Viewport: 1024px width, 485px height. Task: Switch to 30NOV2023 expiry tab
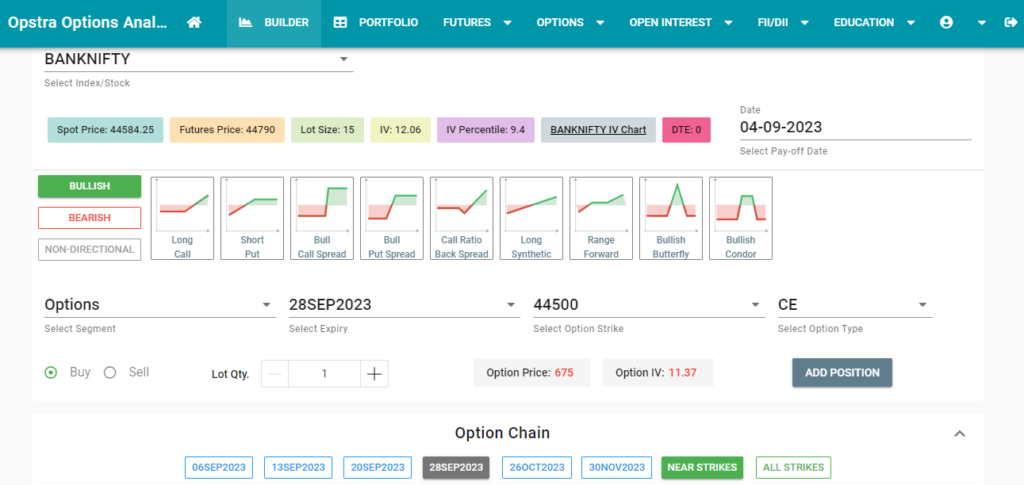tap(616, 467)
